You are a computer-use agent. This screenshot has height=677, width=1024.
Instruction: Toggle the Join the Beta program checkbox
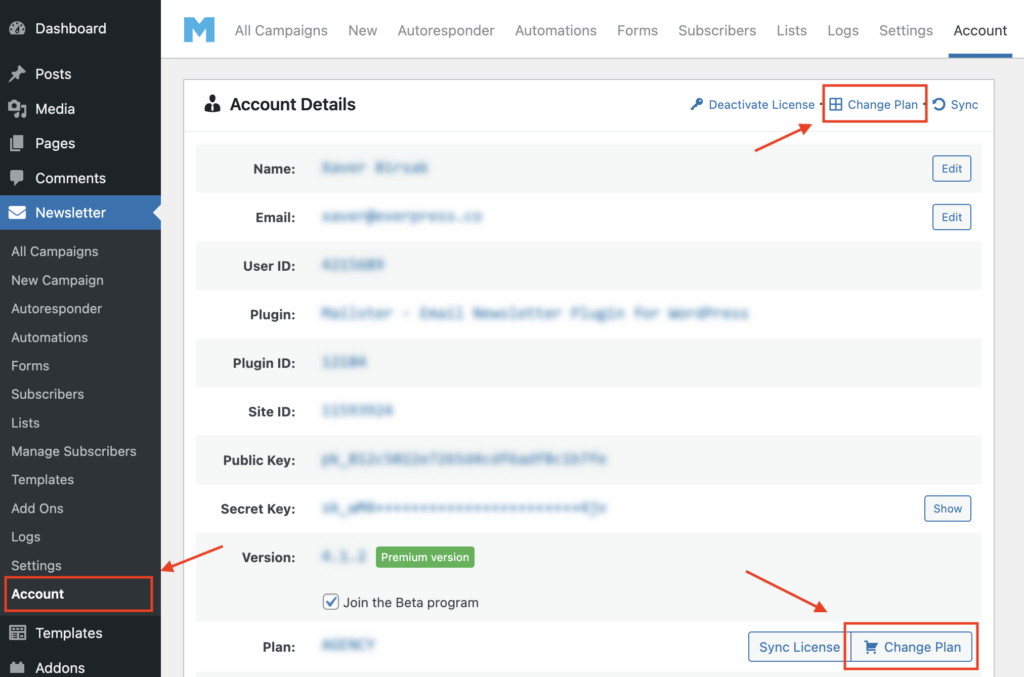pyautogui.click(x=331, y=602)
